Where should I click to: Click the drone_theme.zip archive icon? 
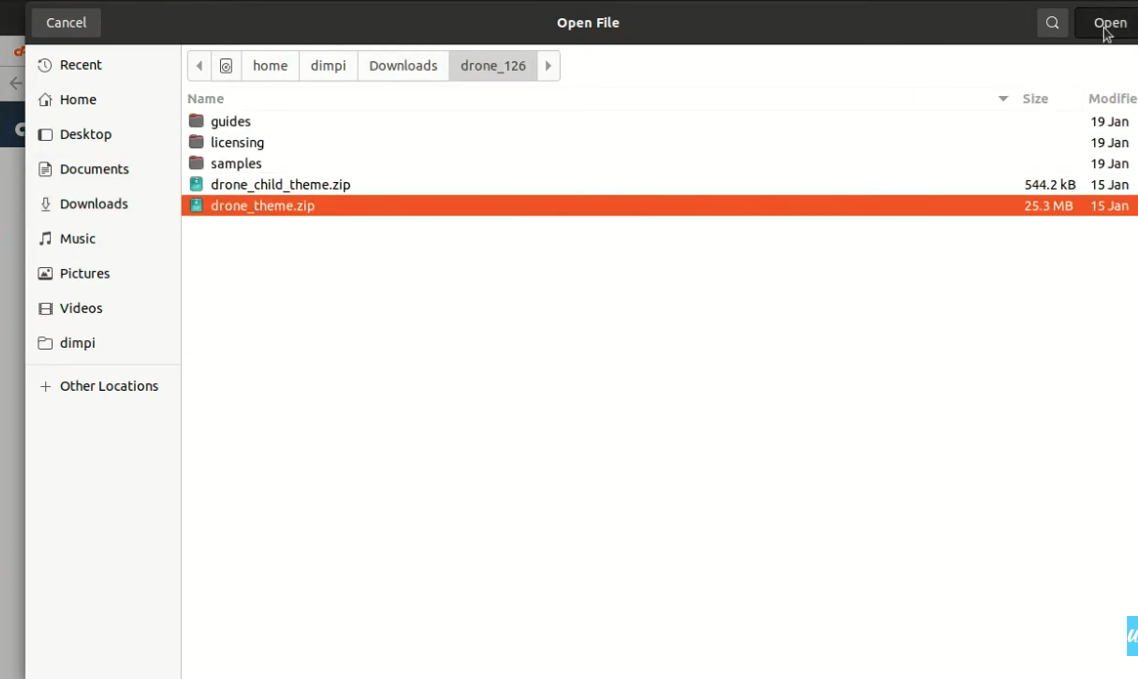coord(196,206)
